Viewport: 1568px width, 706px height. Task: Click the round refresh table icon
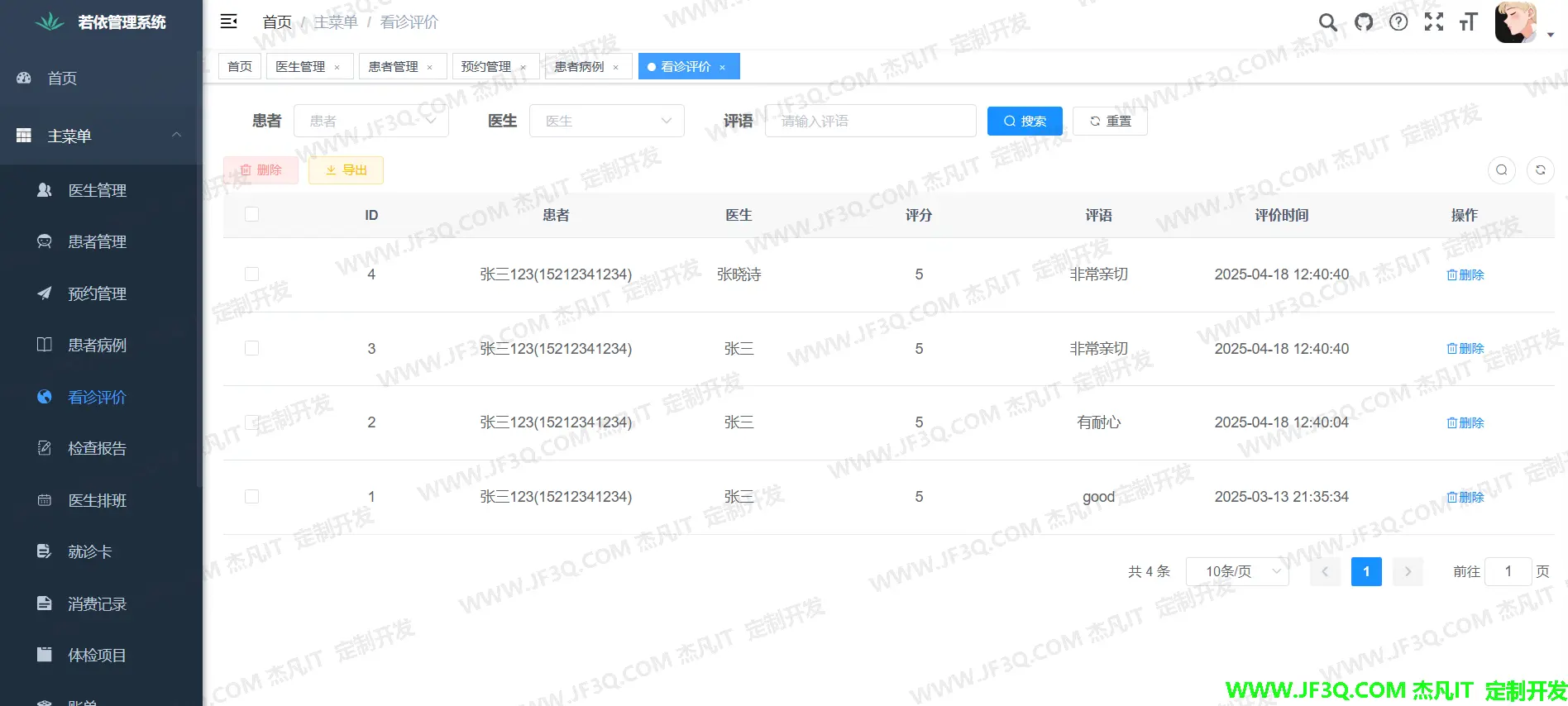1540,170
